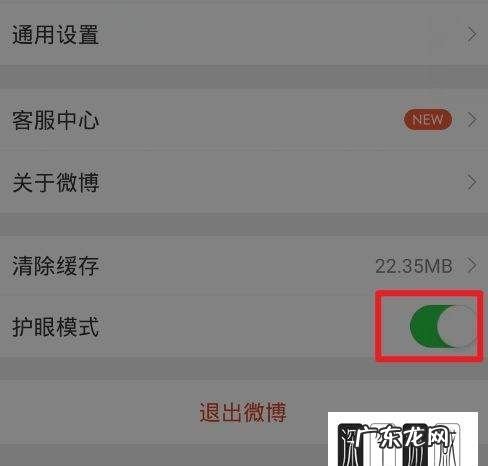Tap the 清除缓存 label text
The height and width of the screenshot is (466, 488).
tap(55, 266)
